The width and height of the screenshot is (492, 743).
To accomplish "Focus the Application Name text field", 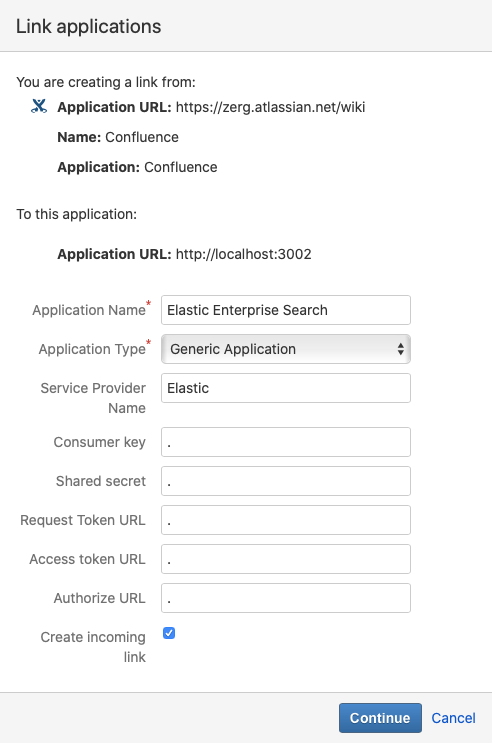I will (286, 310).
